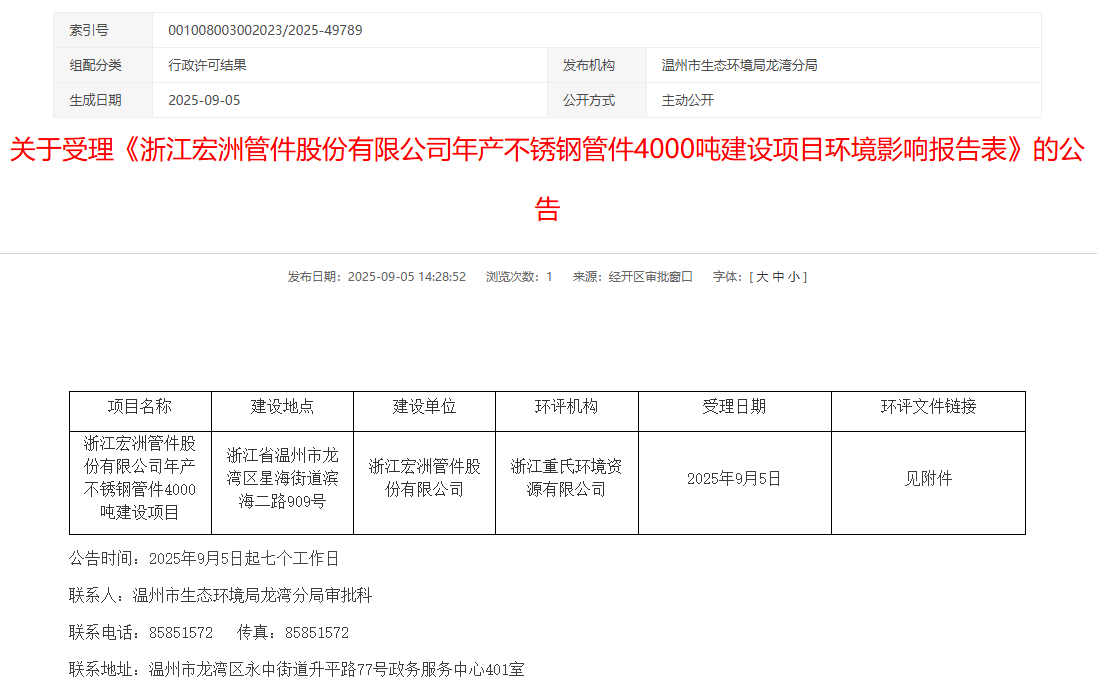This screenshot has height=691, width=1098.
Task: Set font size to 大 (large)
Action: (x=762, y=277)
